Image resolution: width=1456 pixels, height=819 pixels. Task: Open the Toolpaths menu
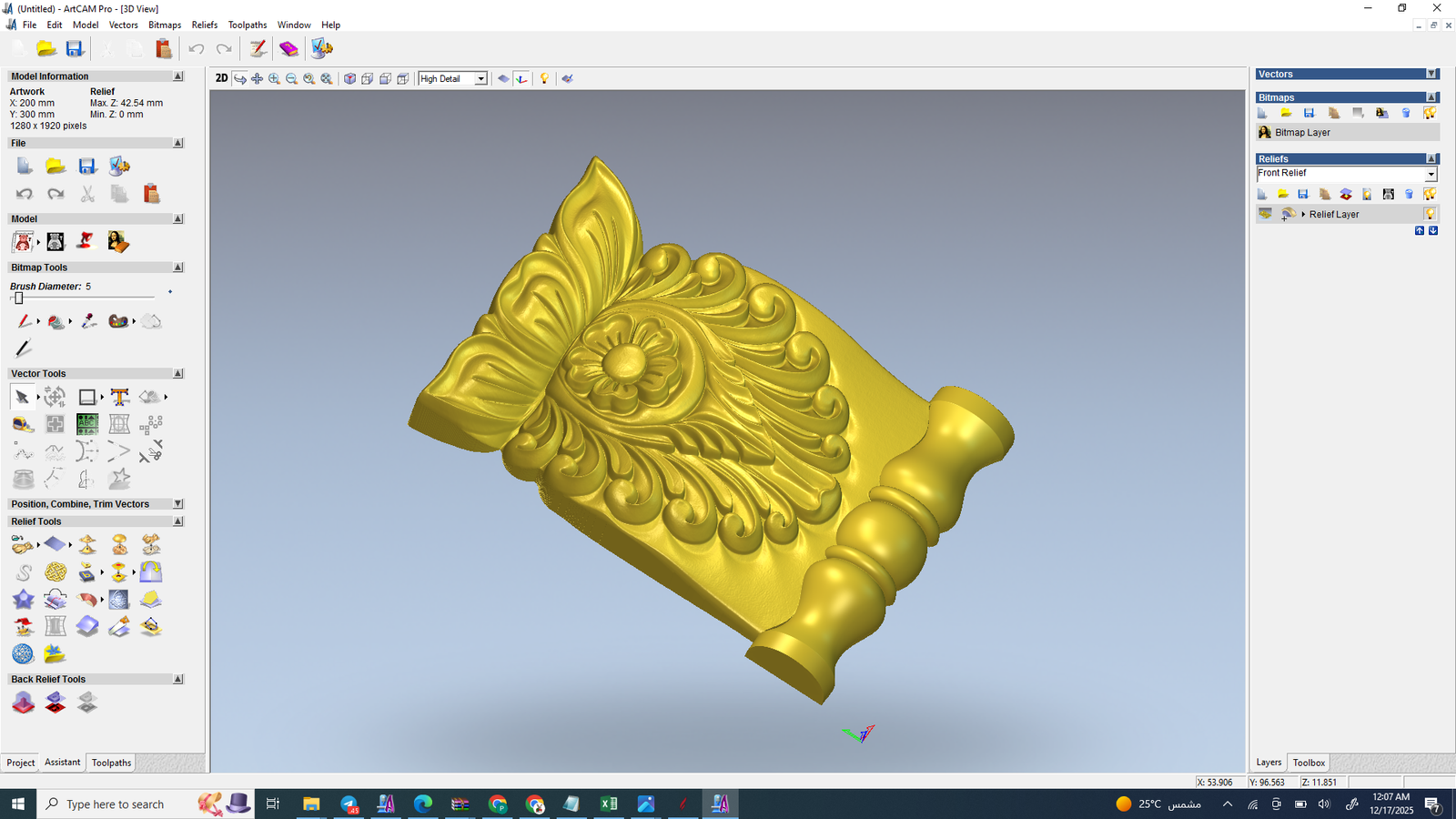point(247,25)
